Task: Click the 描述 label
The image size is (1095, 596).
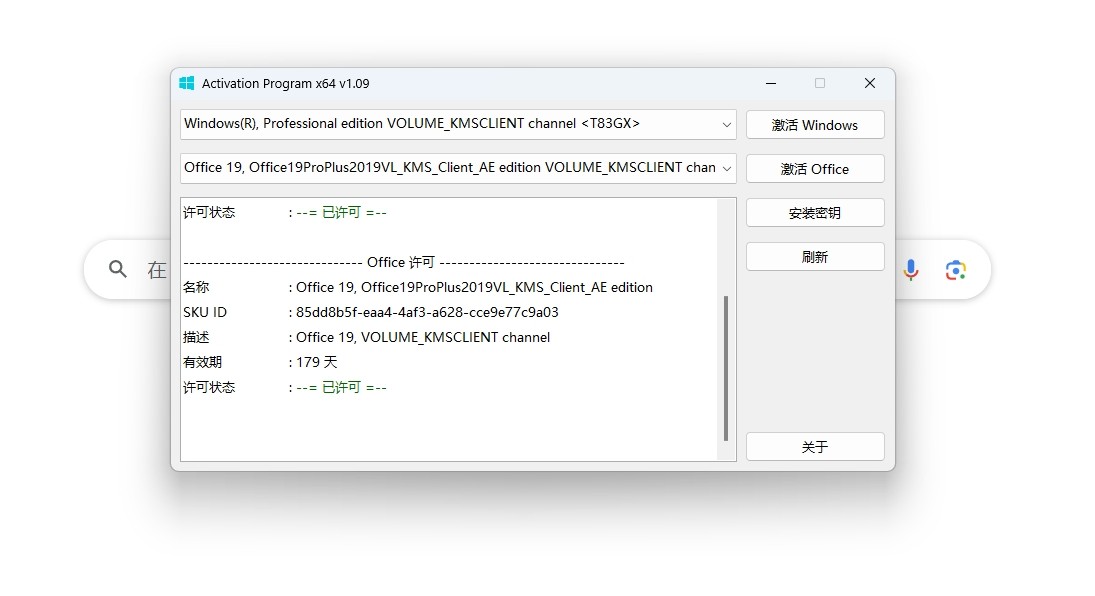Action: tap(196, 337)
